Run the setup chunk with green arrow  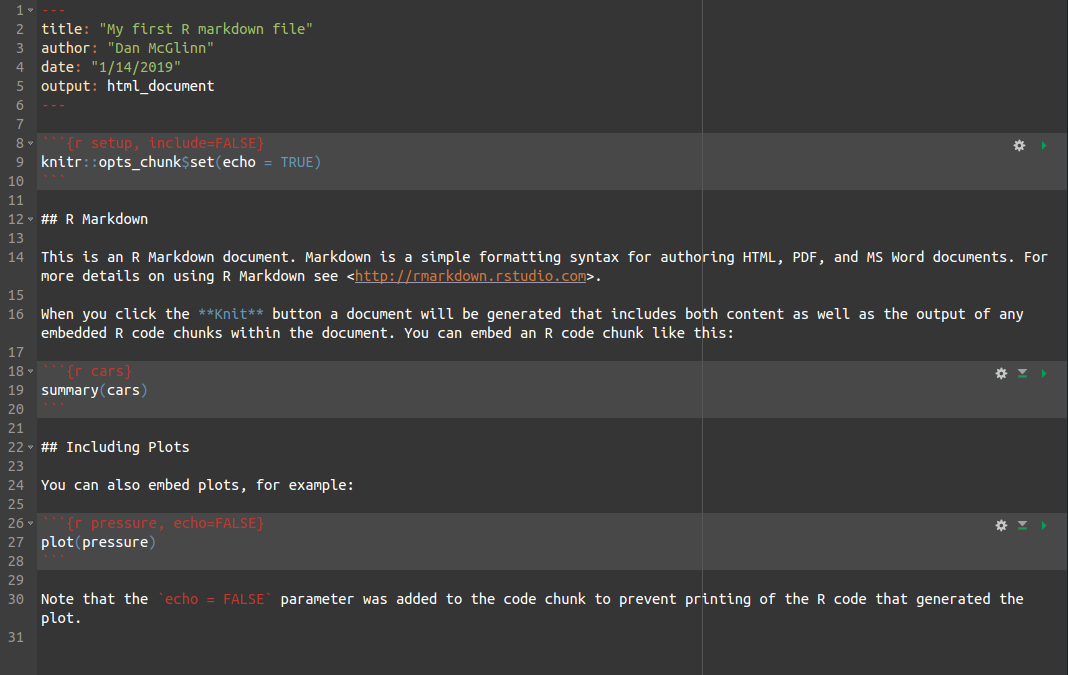tap(1044, 145)
